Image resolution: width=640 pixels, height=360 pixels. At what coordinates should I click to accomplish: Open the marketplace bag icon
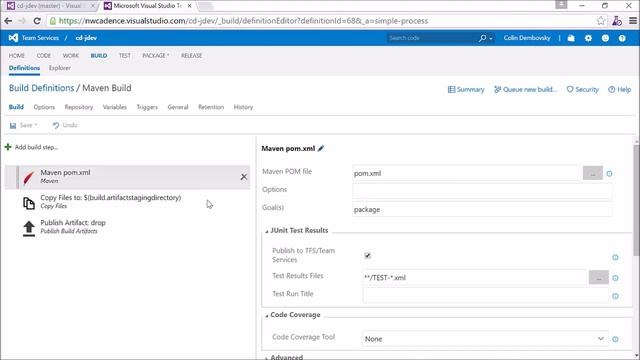coord(571,38)
